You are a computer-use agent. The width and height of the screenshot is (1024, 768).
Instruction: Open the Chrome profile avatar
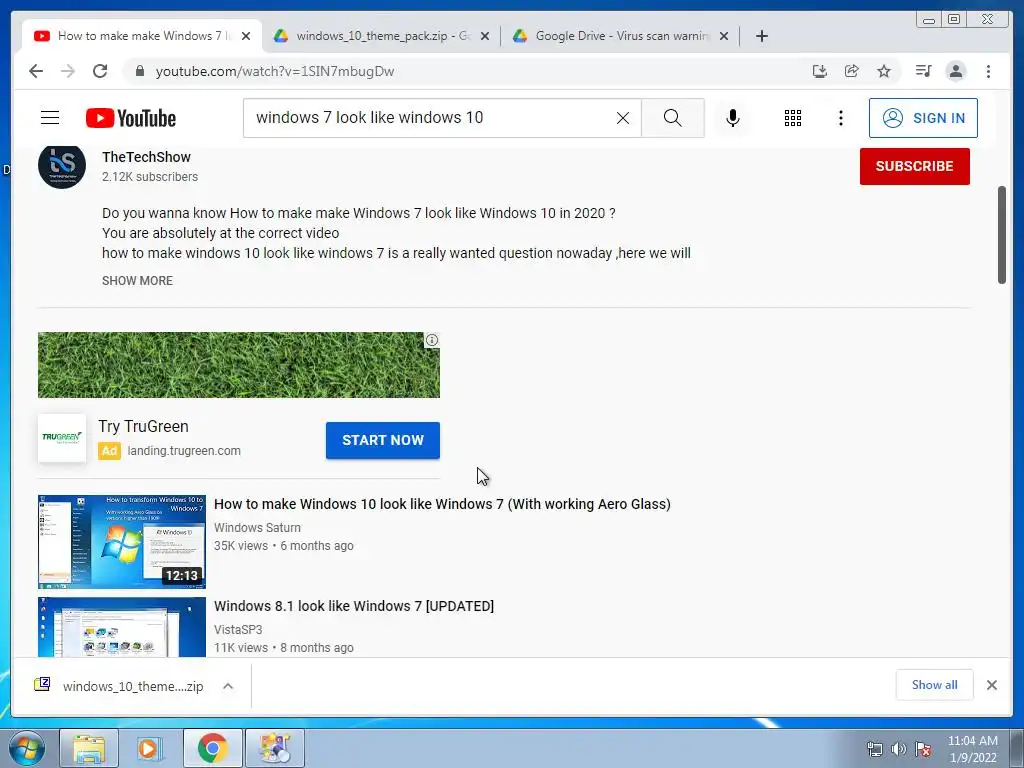pyautogui.click(x=955, y=71)
